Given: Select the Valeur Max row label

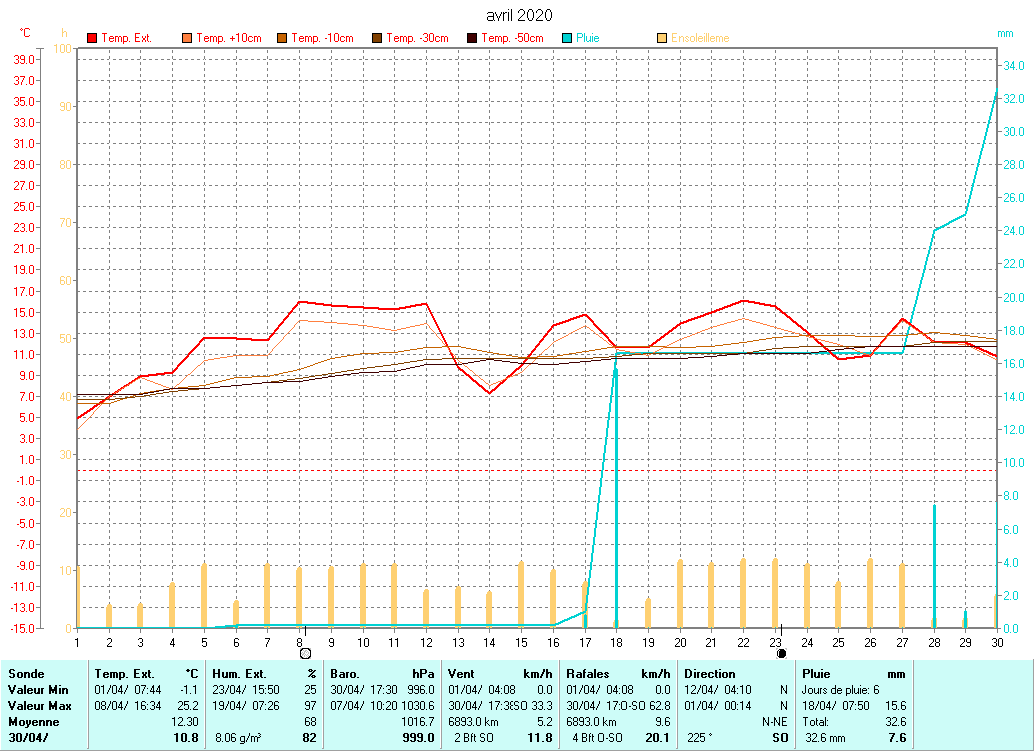Looking at the screenshot, I should tap(39, 706).
